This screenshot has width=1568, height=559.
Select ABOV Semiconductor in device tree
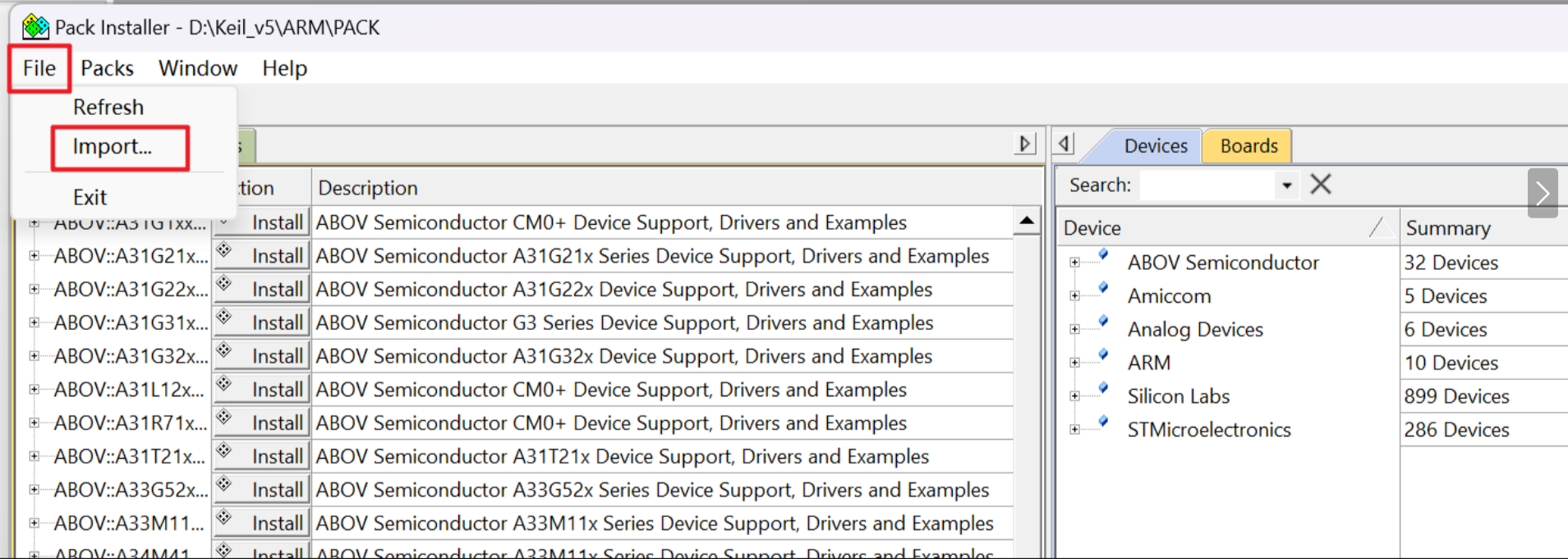(1223, 263)
